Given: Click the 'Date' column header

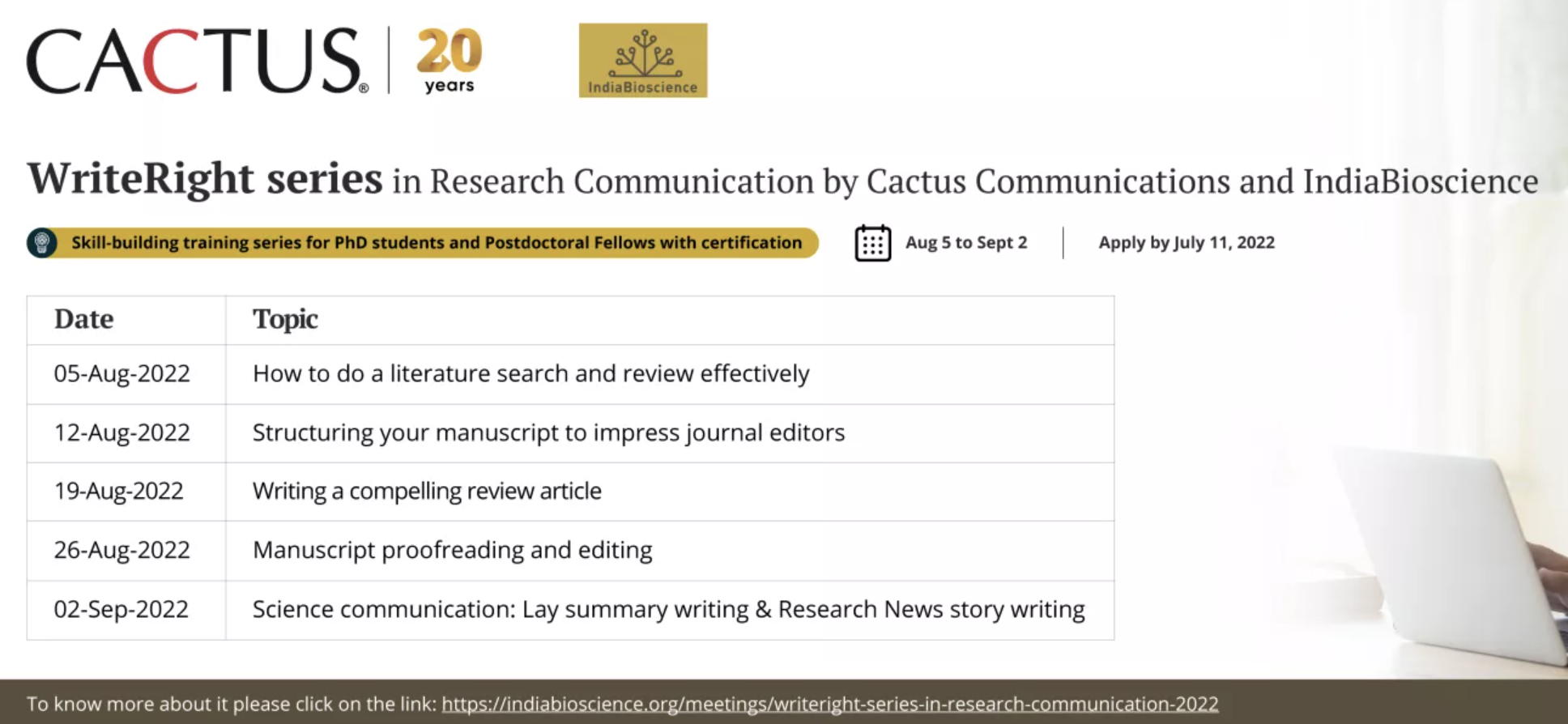Looking at the screenshot, I should click(83, 319).
